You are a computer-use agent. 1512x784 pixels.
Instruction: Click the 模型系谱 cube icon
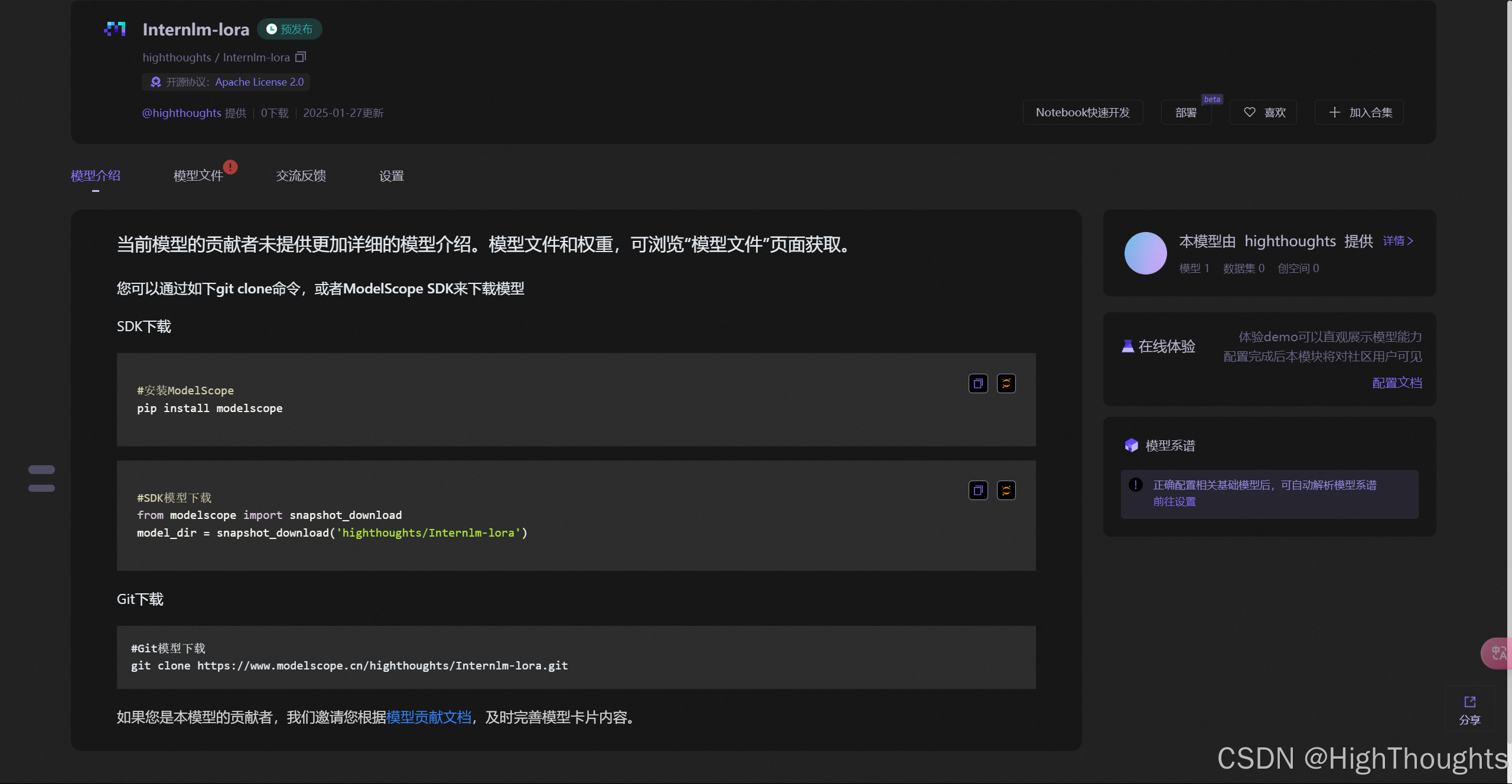tap(1132, 445)
